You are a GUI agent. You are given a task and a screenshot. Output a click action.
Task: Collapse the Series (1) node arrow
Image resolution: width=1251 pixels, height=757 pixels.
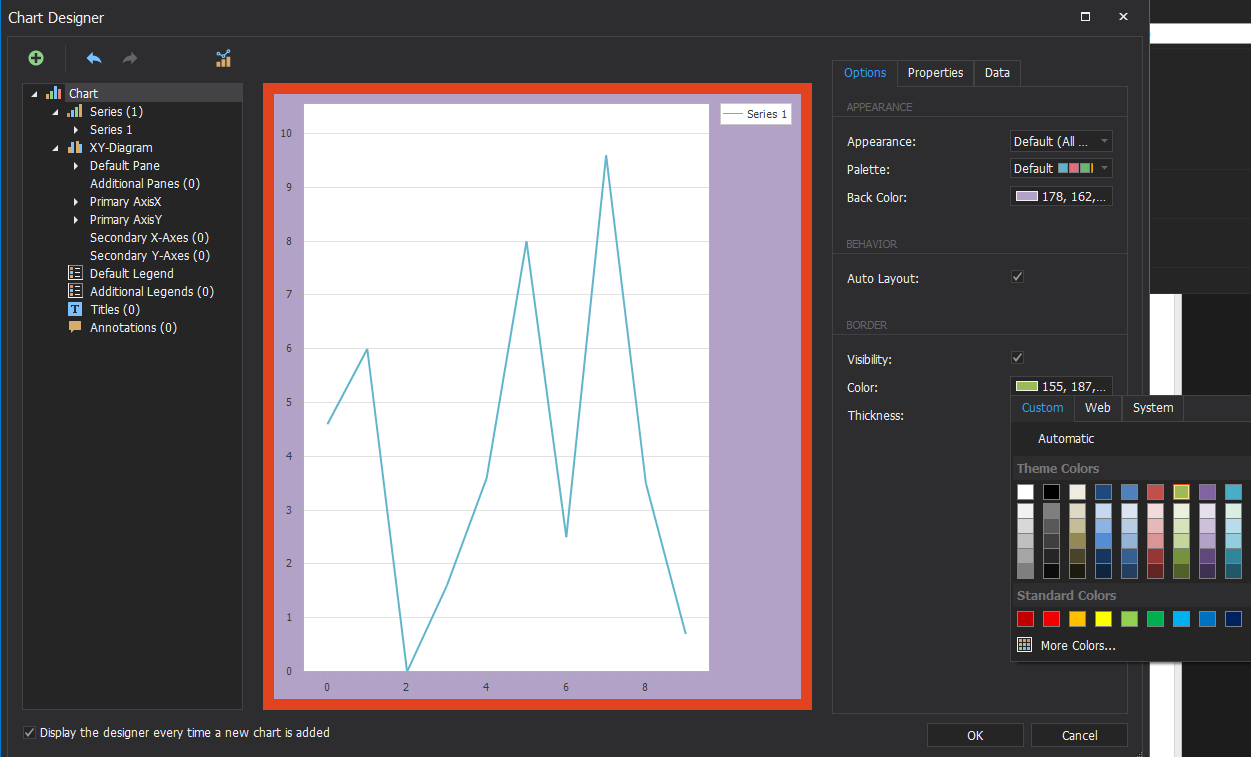[56, 111]
